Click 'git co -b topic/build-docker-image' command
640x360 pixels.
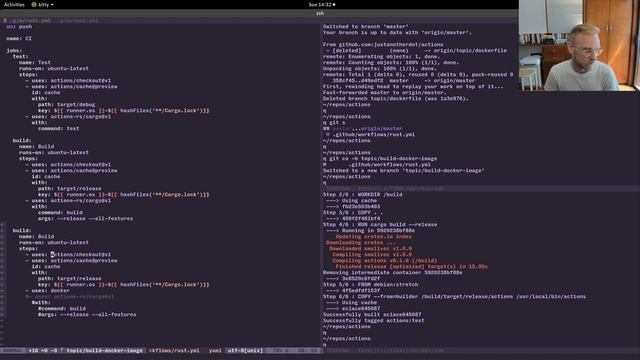(x=380, y=158)
